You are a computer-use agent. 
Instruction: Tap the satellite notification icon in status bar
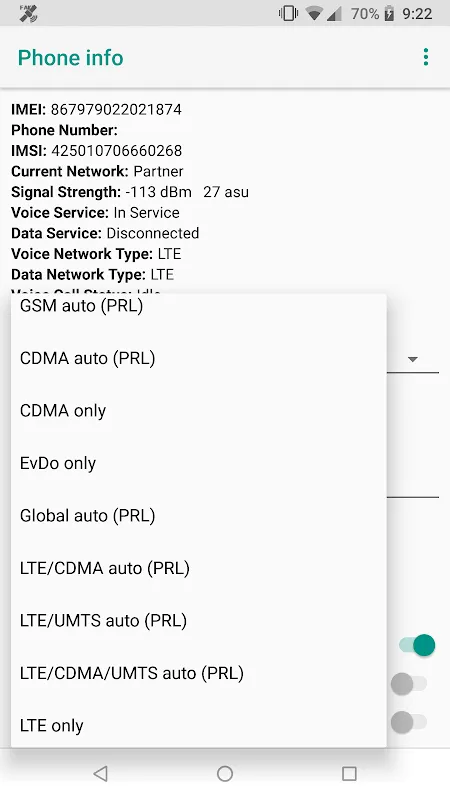(x=28, y=14)
